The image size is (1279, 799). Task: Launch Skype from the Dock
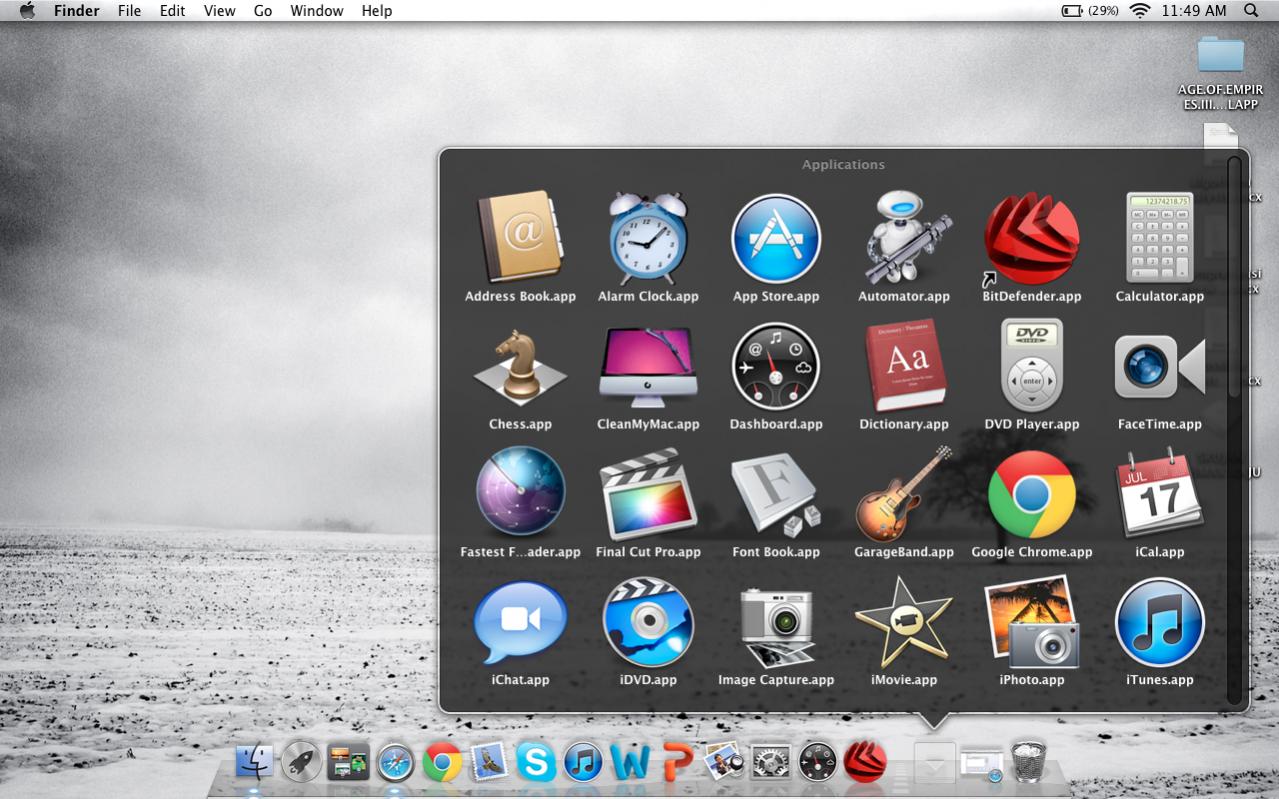tap(536, 763)
